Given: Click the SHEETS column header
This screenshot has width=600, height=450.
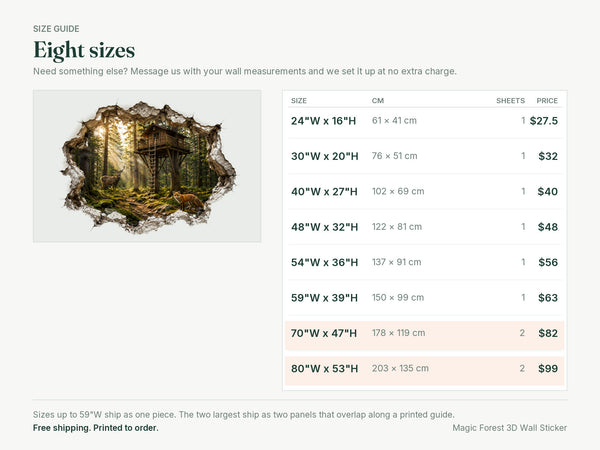Looking at the screenshot, I should point(510,101).
